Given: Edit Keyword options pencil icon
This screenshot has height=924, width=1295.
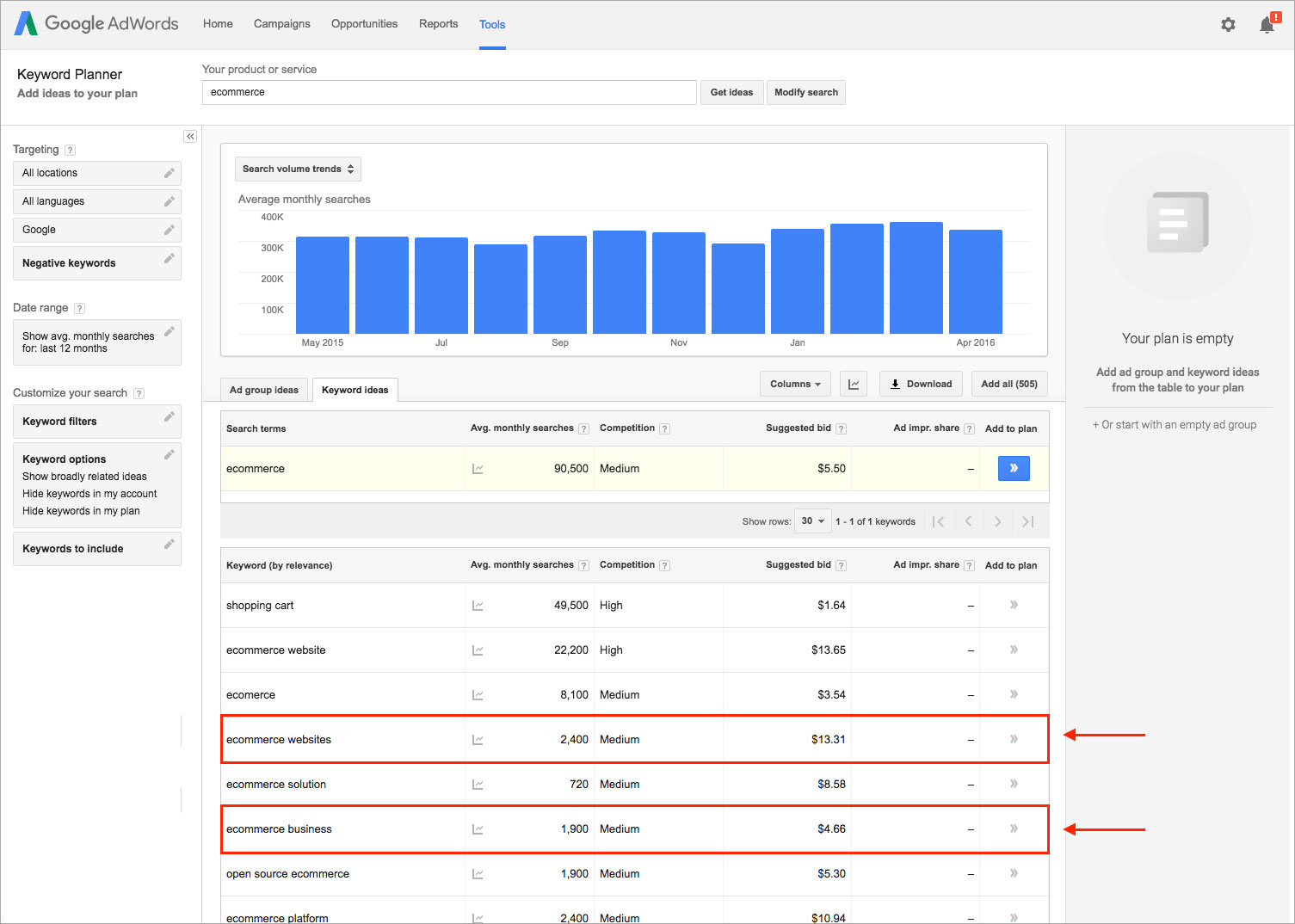Looking at the screenshot, I should click(170, 454).
